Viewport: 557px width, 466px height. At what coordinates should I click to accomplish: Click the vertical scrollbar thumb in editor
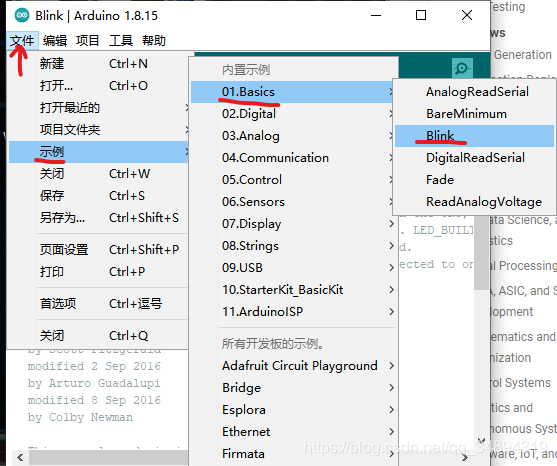pyautogui.click(x=481, y=253)
